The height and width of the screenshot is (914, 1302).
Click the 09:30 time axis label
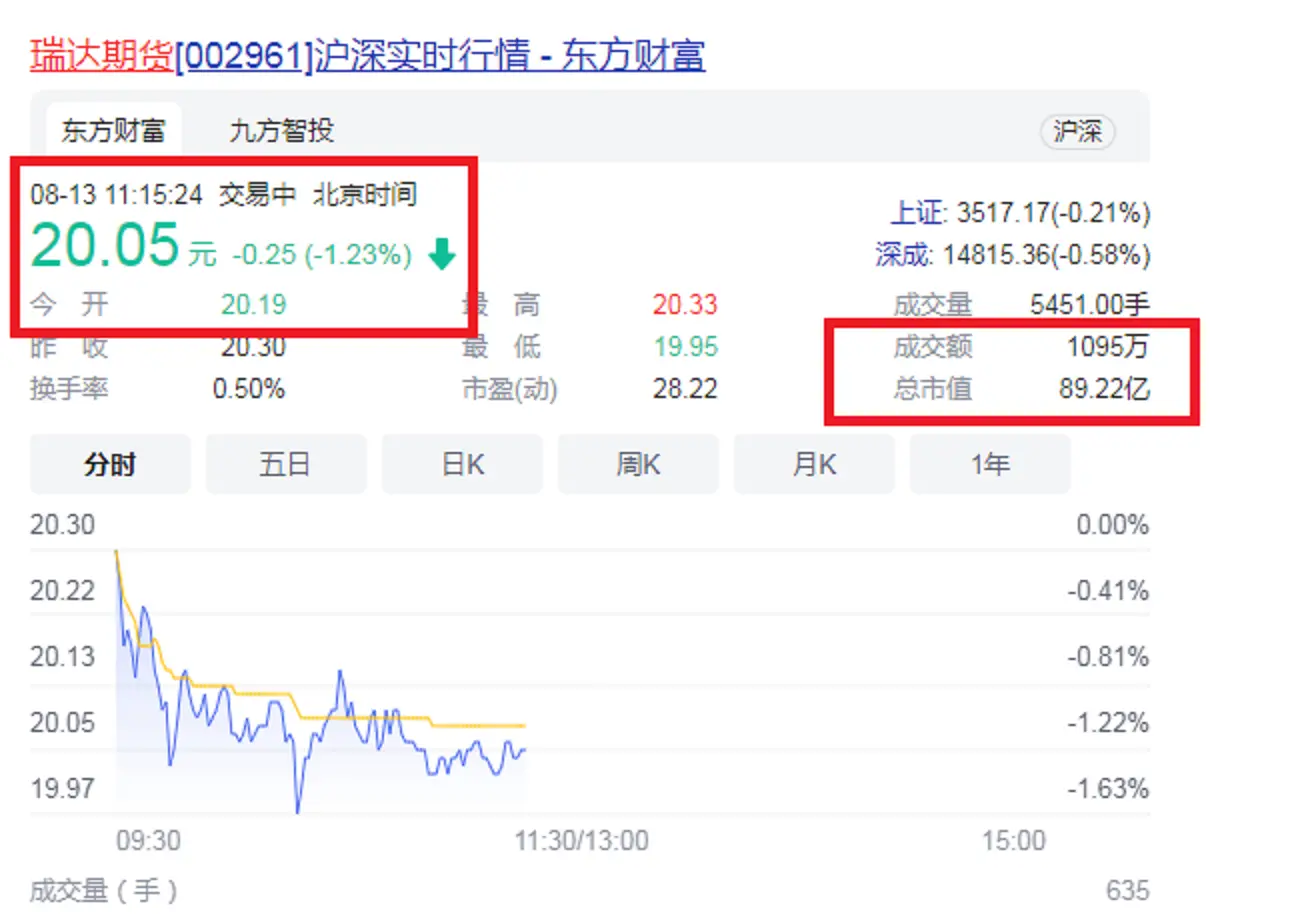(148, 841)
